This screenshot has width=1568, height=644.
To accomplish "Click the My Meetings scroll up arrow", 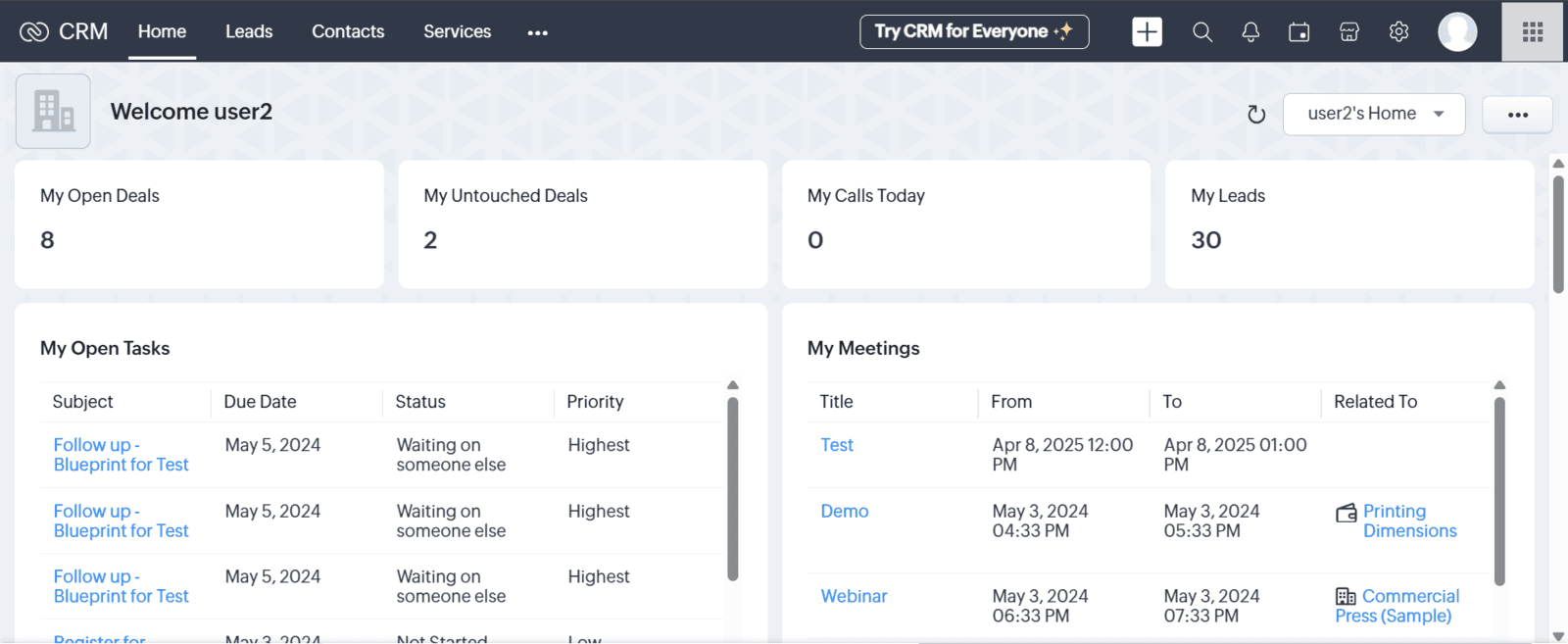I will point(1499,385).
